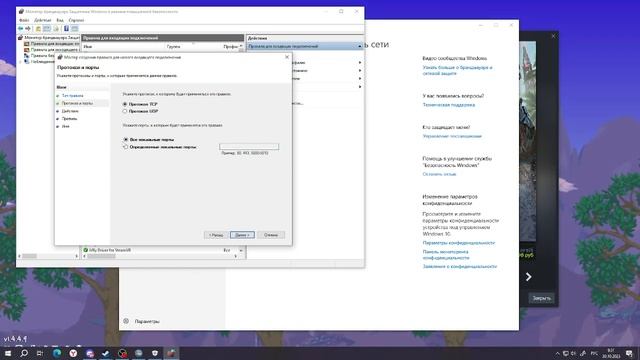Viewport: 640px width, 360px height.
Task: Open the taskbar search icon
Action: click(x=24, y=353)
